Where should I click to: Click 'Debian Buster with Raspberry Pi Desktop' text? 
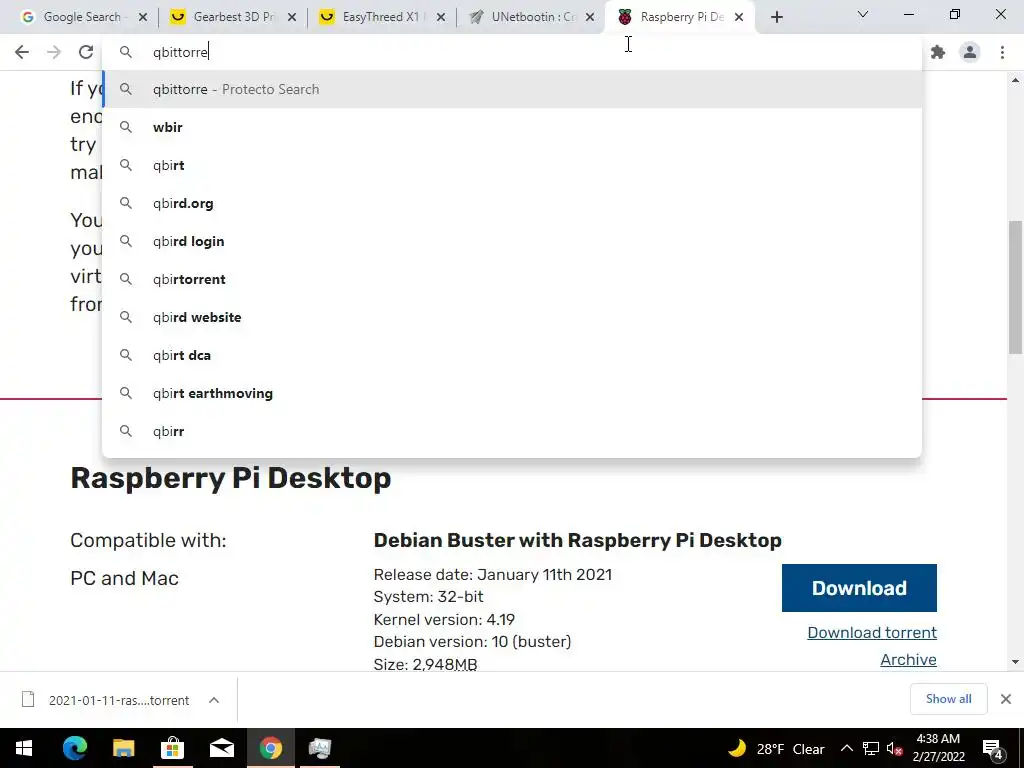tap(577, 540)
